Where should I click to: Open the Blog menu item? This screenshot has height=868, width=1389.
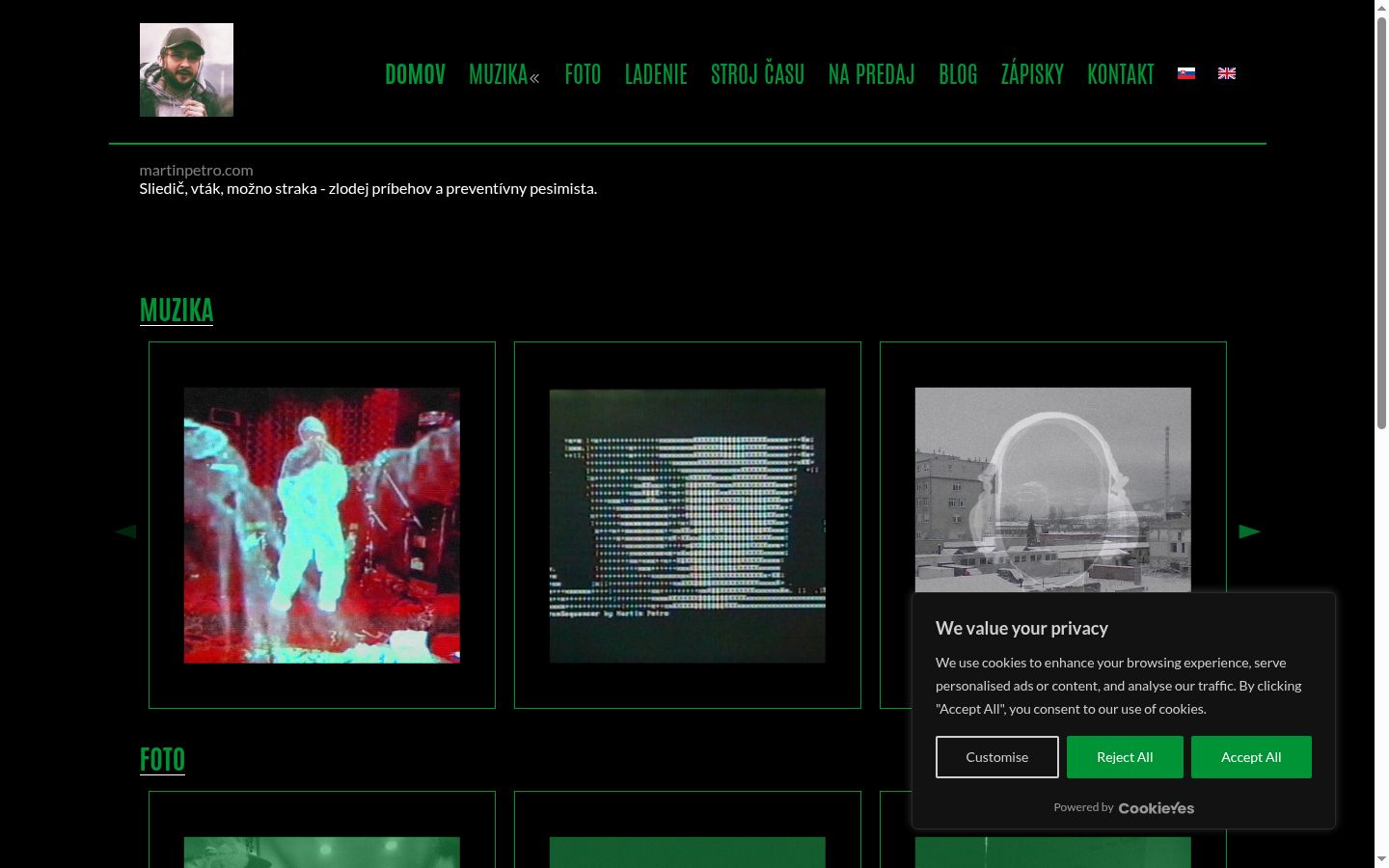pos(958,74)
